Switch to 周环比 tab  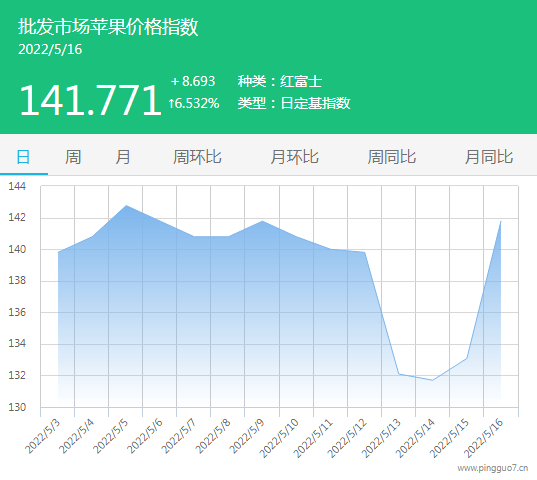(197, 157)
